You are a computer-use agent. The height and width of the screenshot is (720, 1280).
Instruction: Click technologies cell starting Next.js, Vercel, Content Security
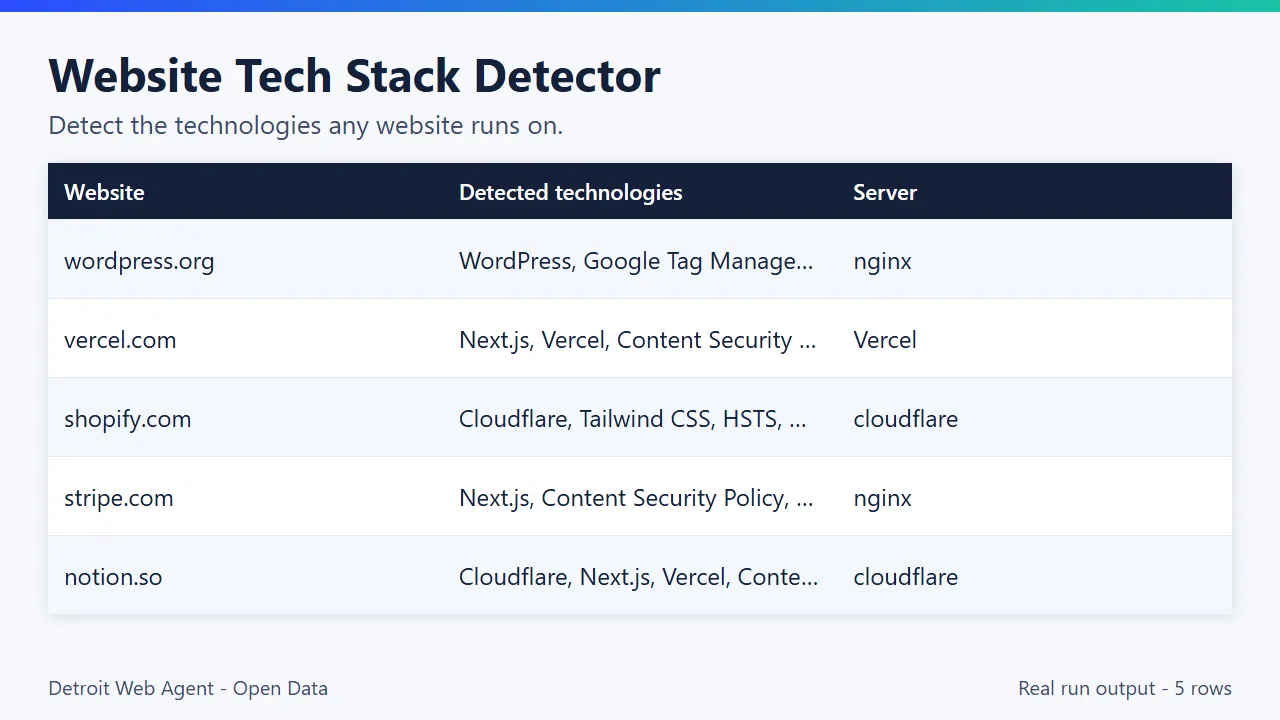640,340
